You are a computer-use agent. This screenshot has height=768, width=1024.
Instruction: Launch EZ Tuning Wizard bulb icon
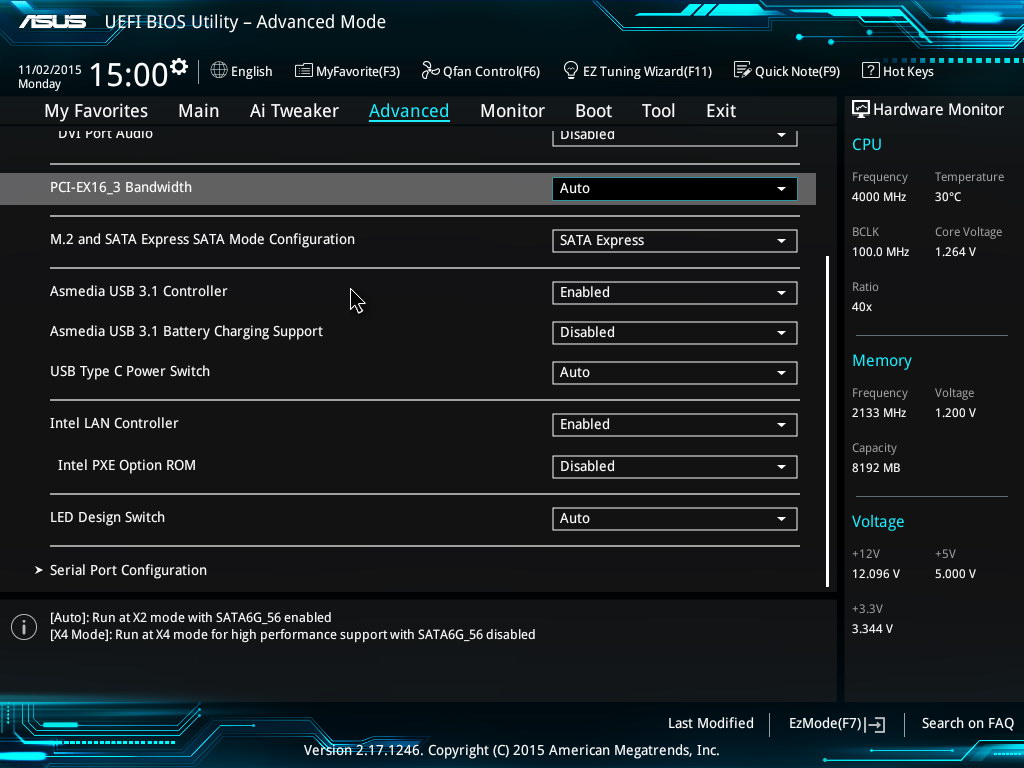(571, 71)
